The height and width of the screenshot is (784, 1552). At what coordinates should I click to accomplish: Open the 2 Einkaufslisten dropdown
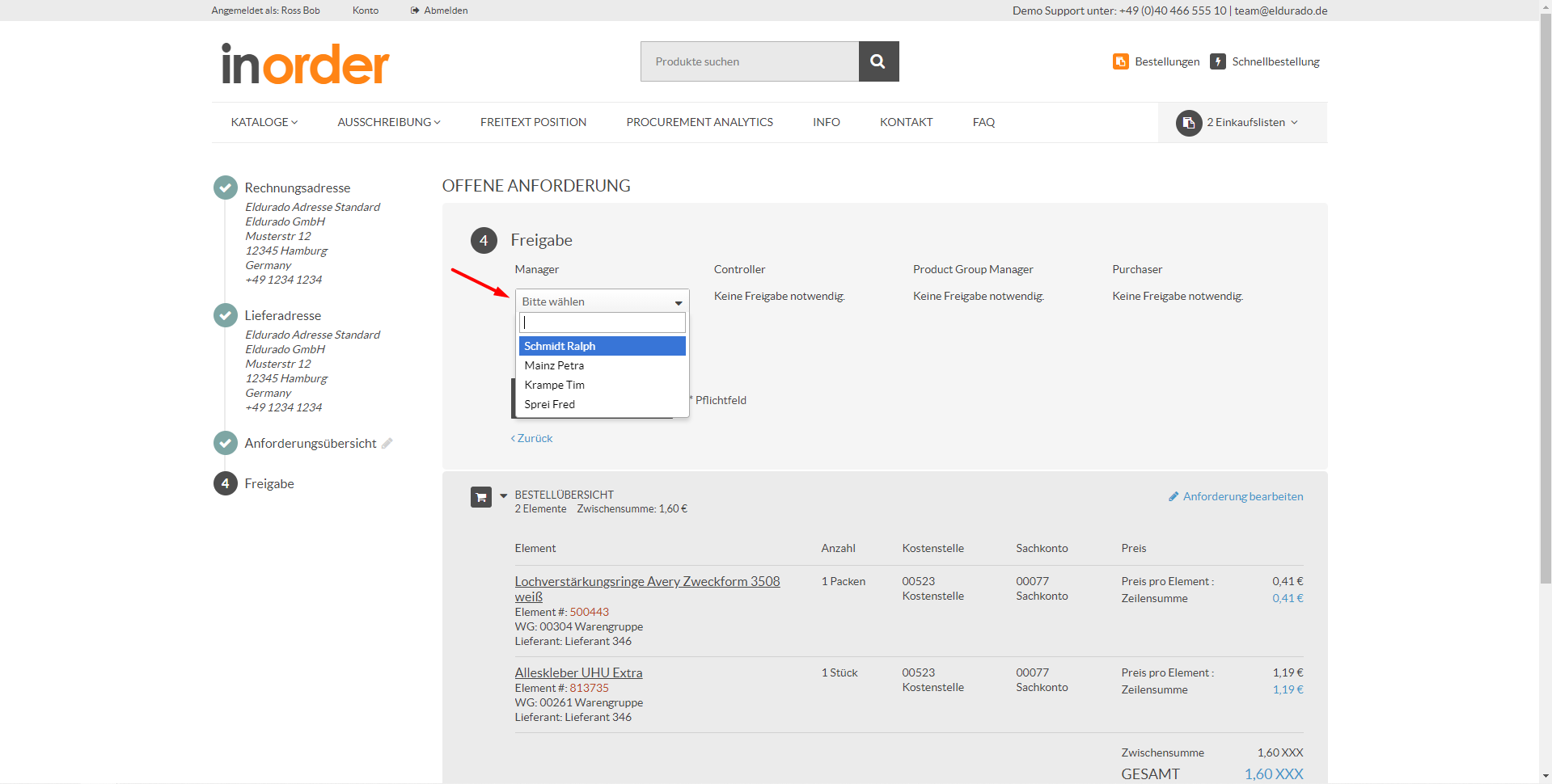(1247, 122)
